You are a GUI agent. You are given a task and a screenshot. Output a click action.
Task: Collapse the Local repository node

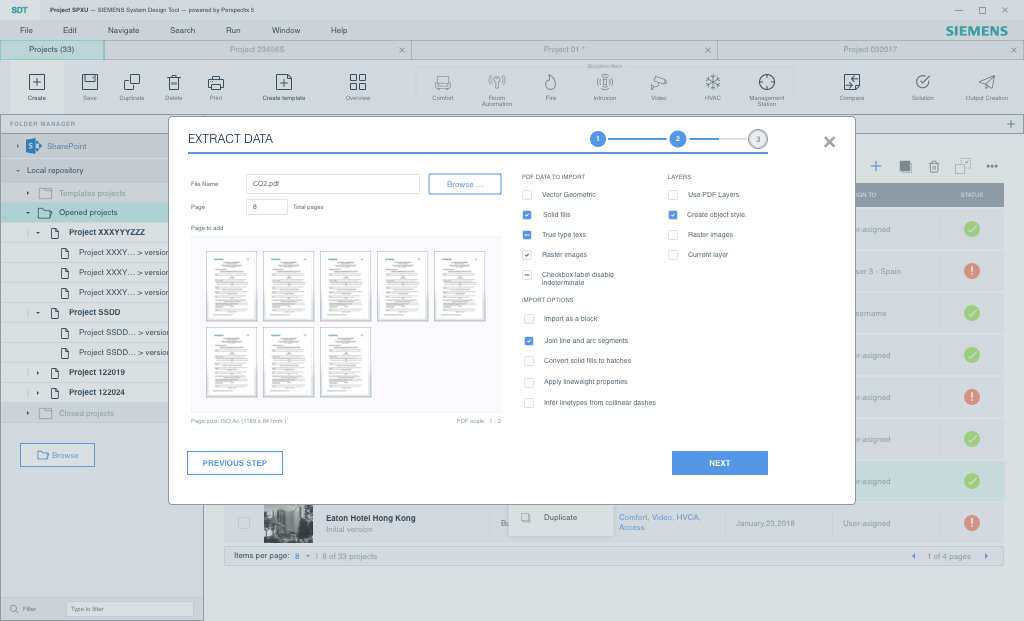tap(18, 170)
